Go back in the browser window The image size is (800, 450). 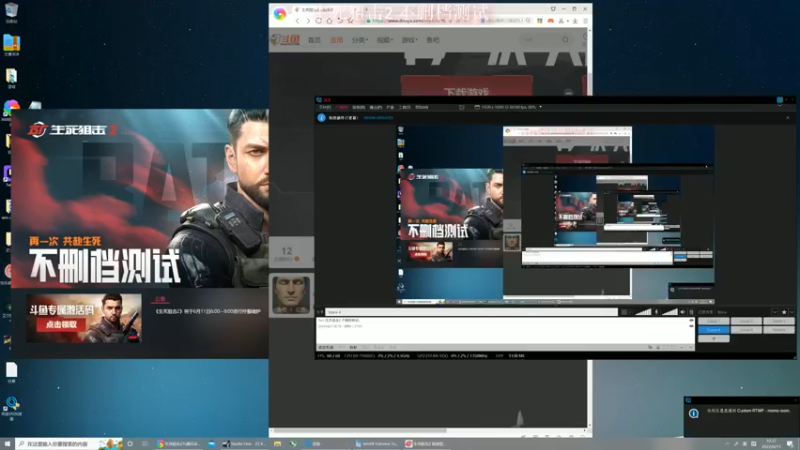click(x=297, y=21)
